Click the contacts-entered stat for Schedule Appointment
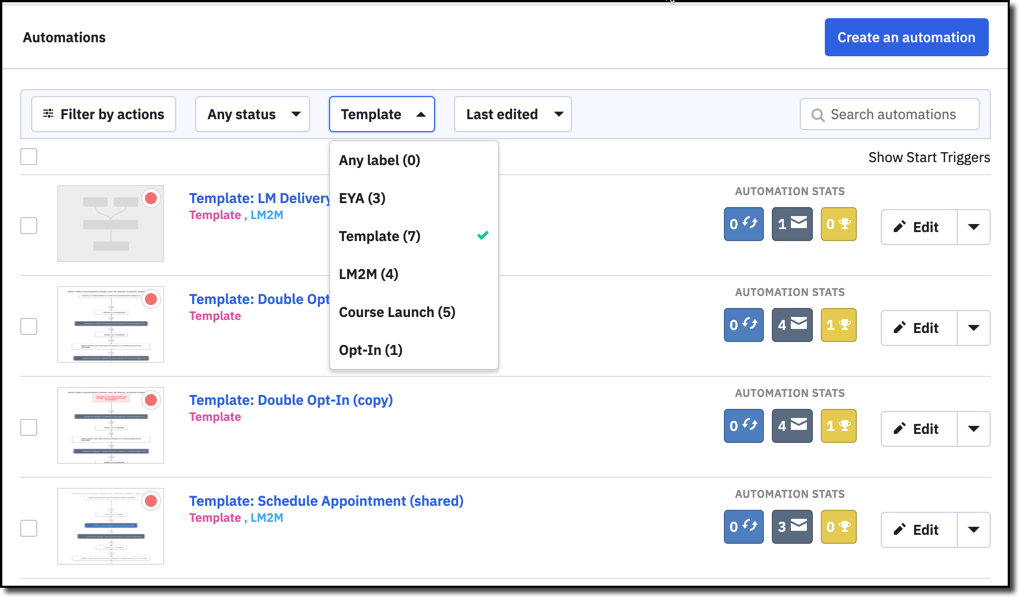 tap(743, 527)
